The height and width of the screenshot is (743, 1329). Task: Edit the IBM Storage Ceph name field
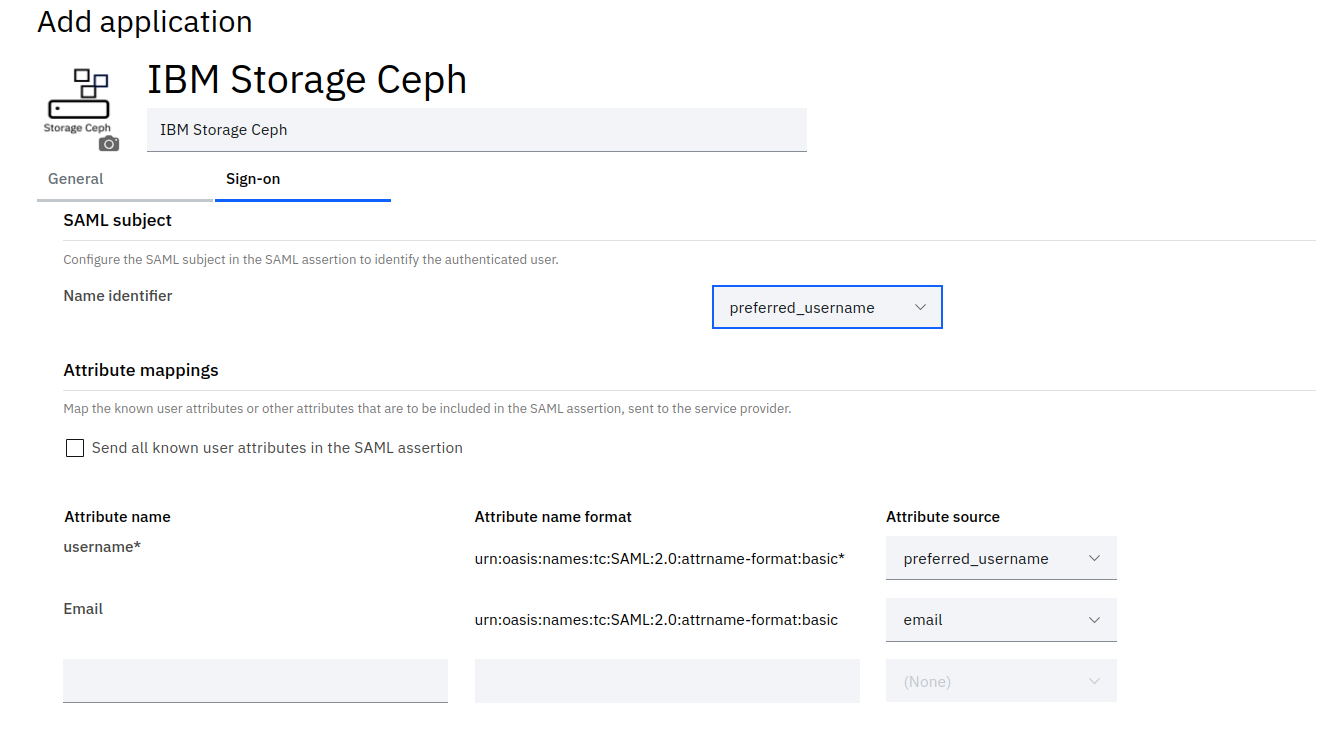(x=477, y=130)
